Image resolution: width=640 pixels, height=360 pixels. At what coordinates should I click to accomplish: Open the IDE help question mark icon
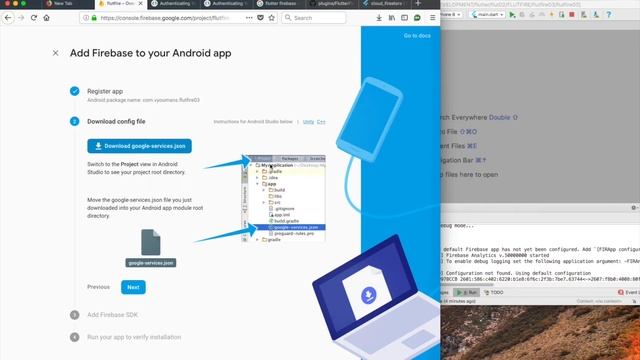click(609, 15)
